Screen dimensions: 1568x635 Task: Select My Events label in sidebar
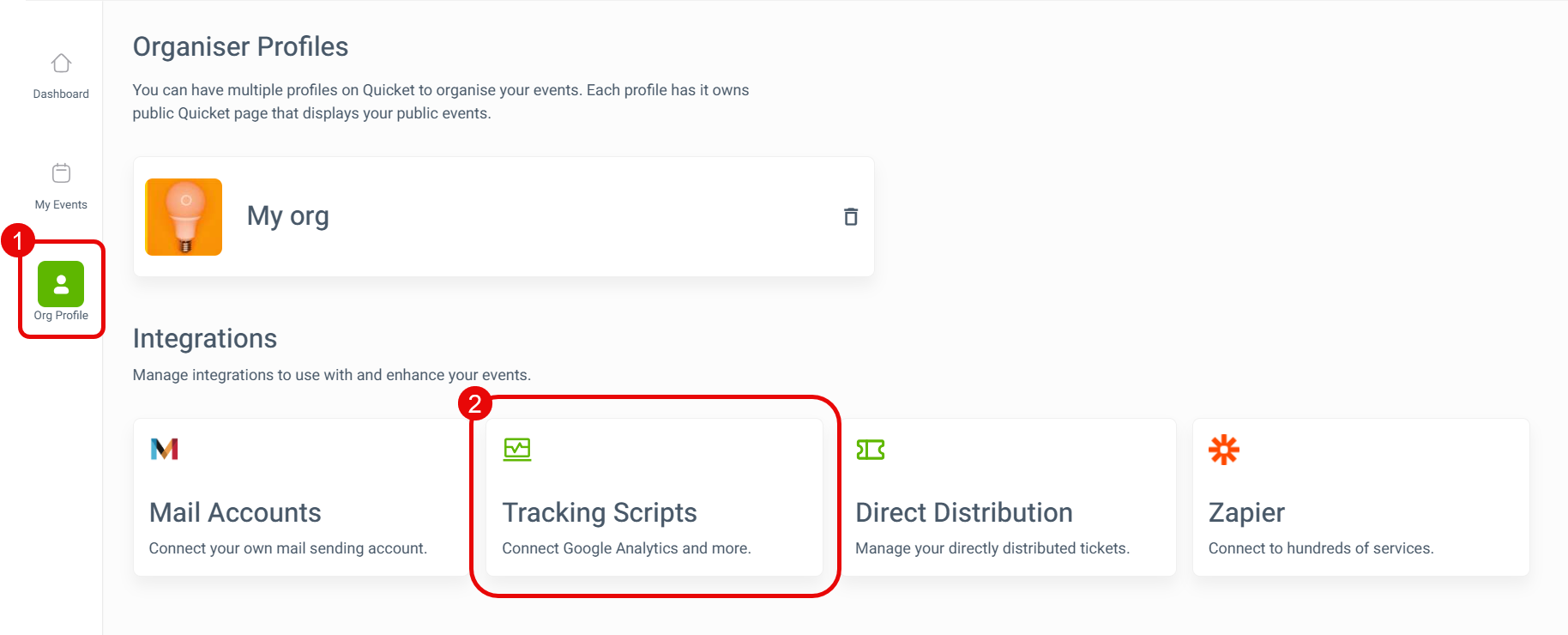coord(61,204)
